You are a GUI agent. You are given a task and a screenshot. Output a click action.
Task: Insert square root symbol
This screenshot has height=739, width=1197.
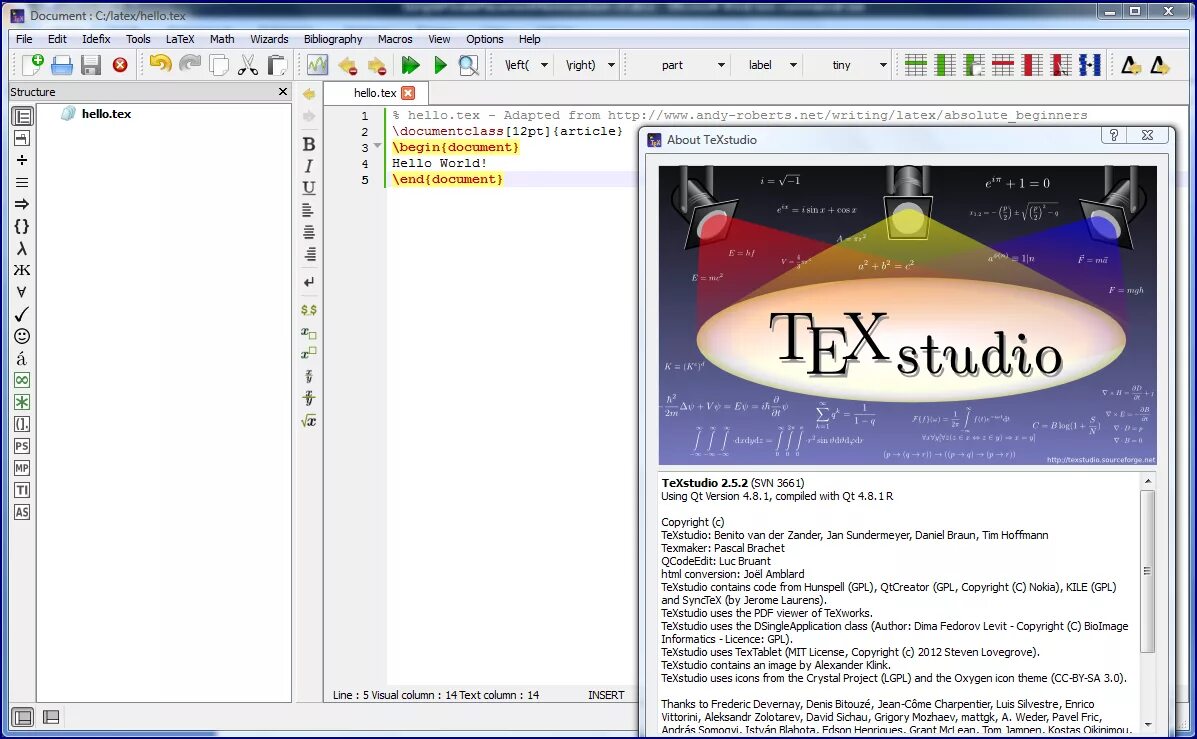click(x=309, y=421)
